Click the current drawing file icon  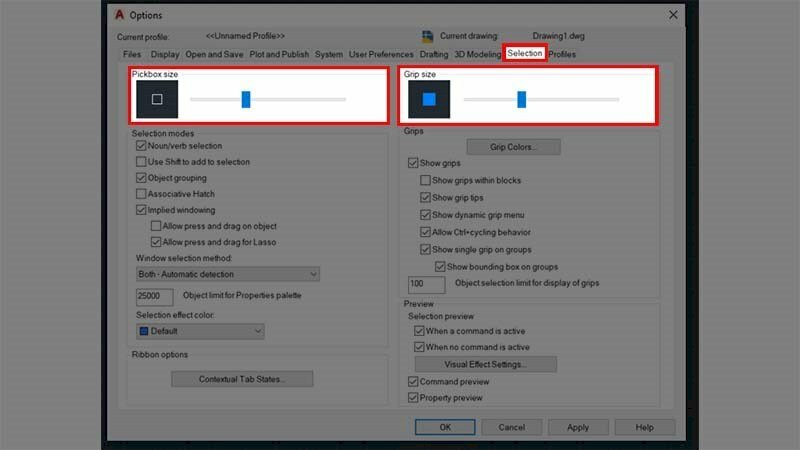coord(428,37)
